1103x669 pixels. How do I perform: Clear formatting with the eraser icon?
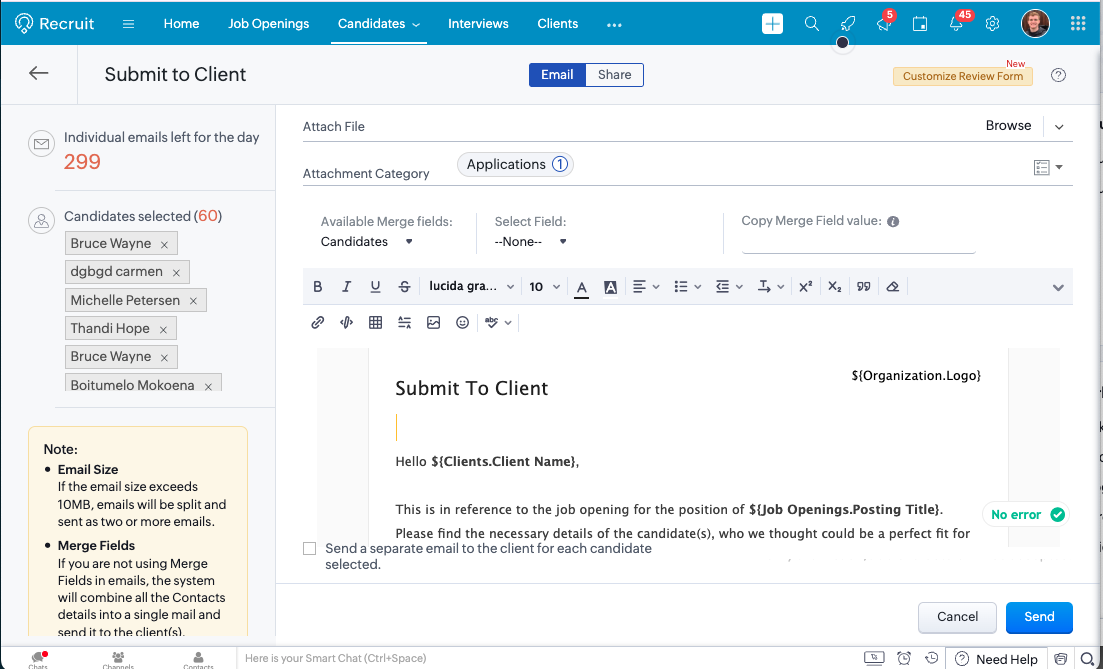[x=893, y=287]
